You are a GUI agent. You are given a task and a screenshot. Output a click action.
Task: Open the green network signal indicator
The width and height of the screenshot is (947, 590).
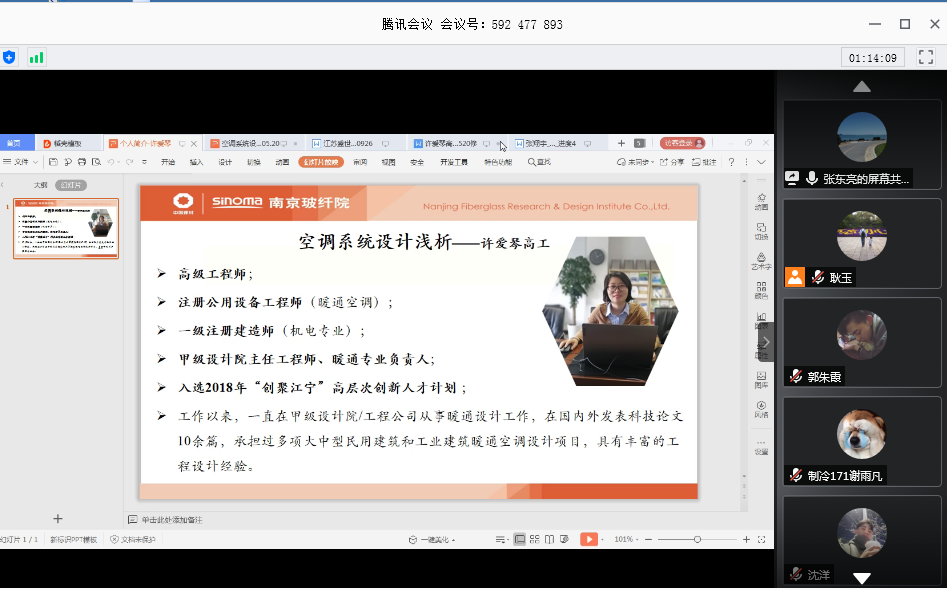coord(37,57)
